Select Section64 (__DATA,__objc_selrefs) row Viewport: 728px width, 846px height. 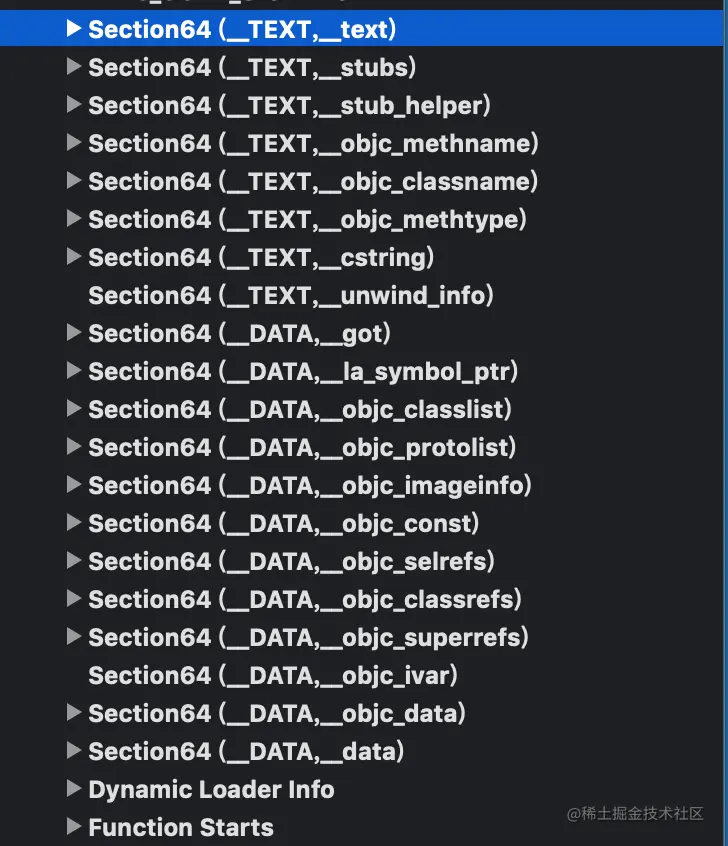tap(291, 562)
